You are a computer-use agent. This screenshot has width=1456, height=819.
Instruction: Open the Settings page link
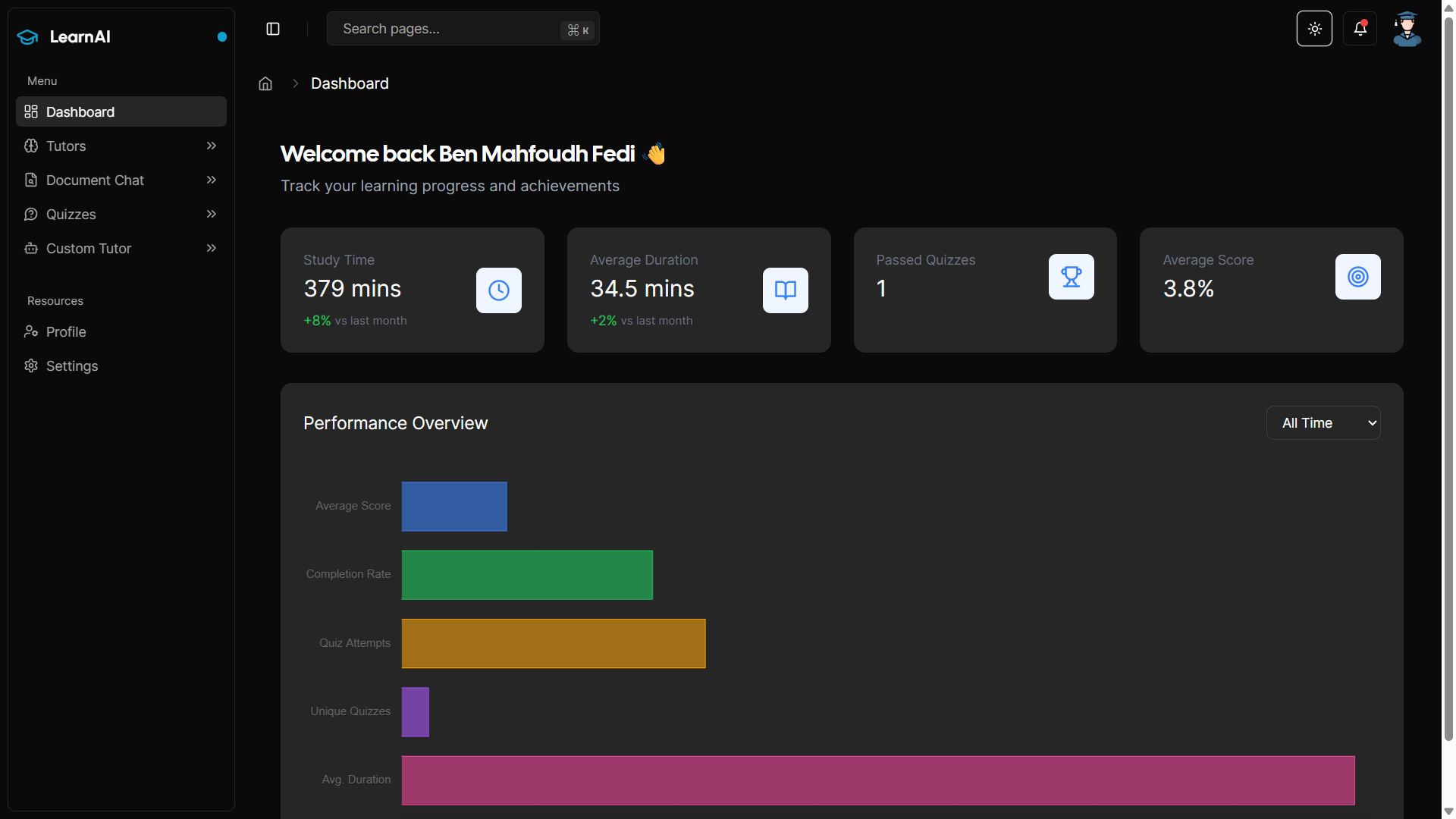tap(72, 366)
